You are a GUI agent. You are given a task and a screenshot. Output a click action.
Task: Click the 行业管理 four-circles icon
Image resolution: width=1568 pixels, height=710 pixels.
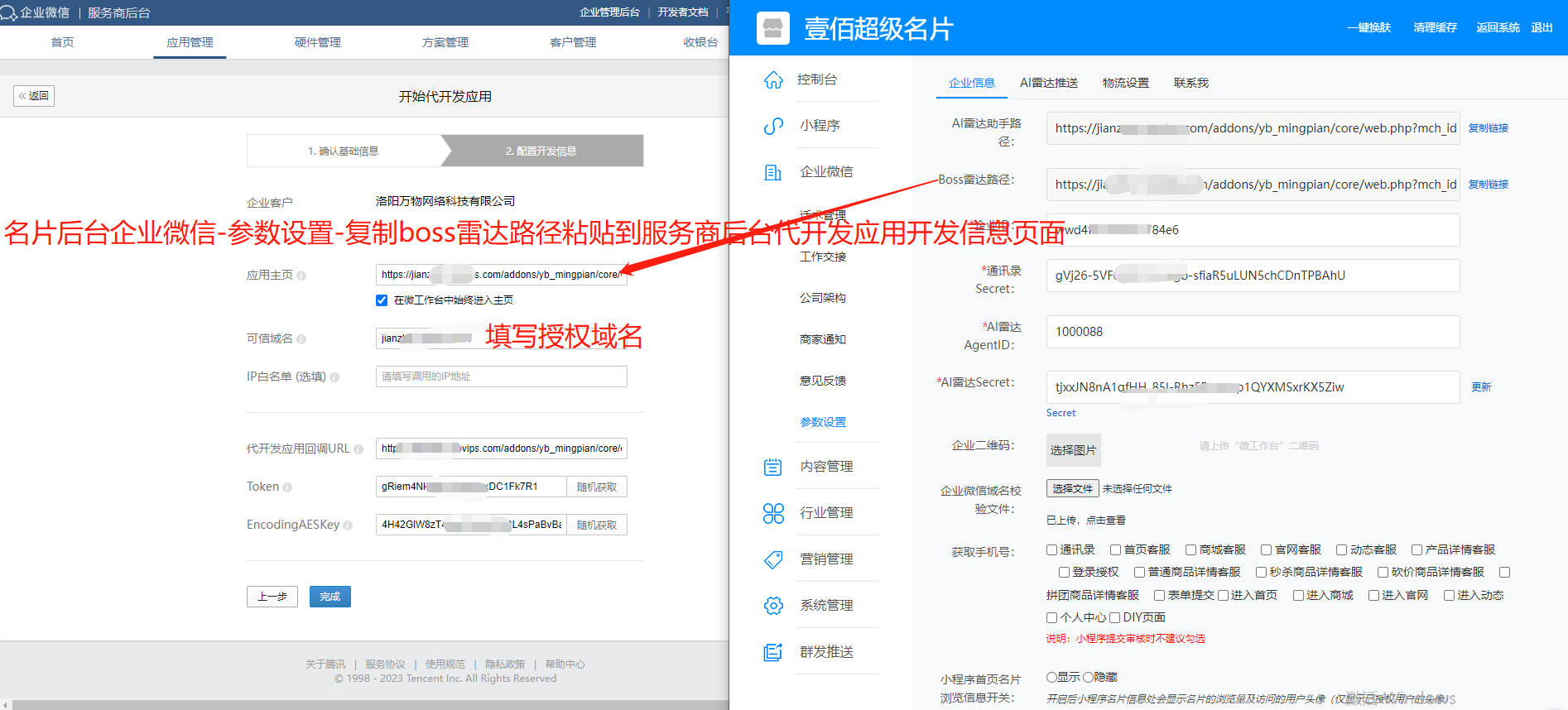click(773, 513)
